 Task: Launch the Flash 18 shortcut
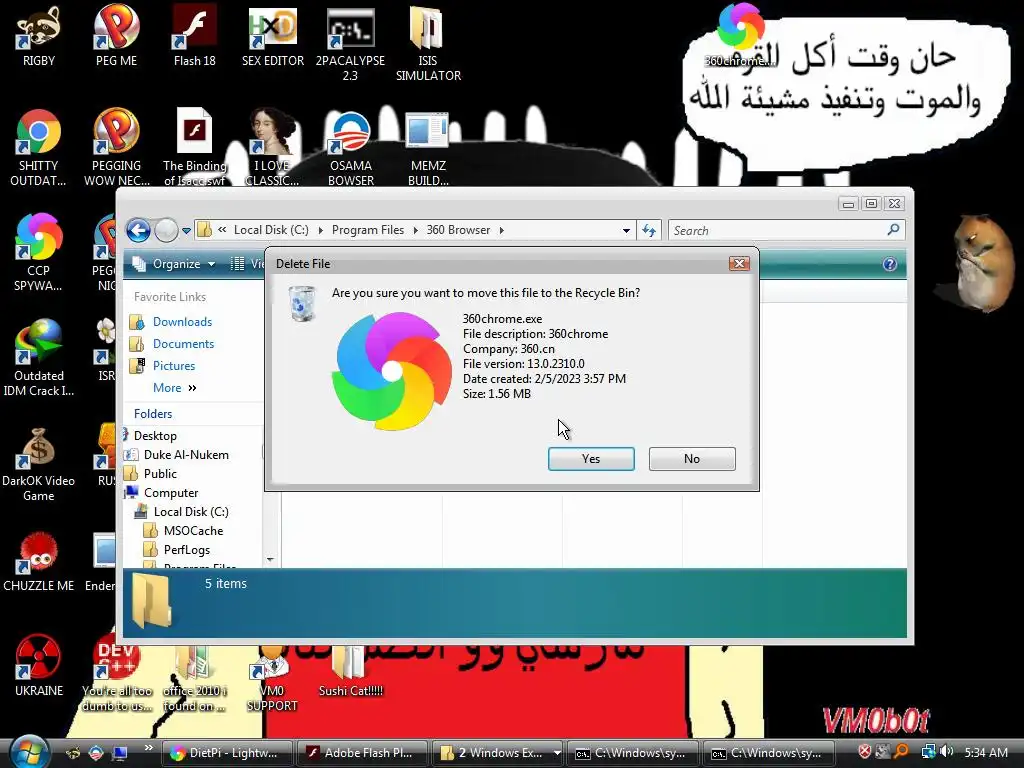195,37
